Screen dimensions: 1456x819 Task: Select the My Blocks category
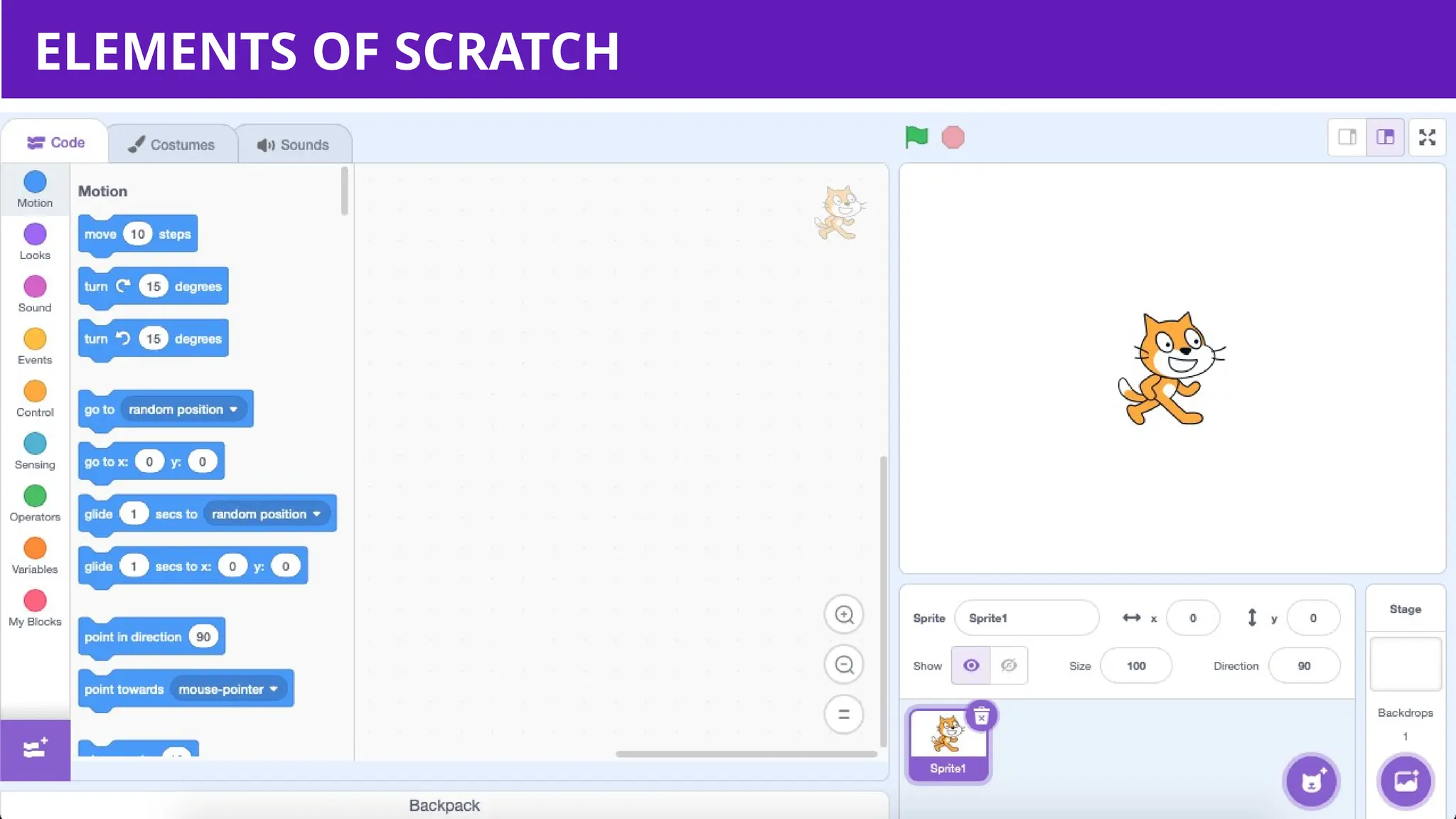35,609
